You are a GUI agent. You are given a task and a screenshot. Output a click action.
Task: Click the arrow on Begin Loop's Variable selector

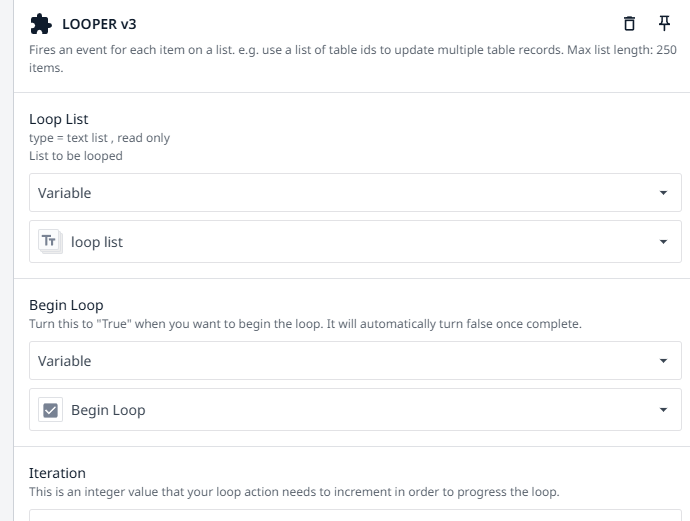pyautogui.click(x=663, y=361)
